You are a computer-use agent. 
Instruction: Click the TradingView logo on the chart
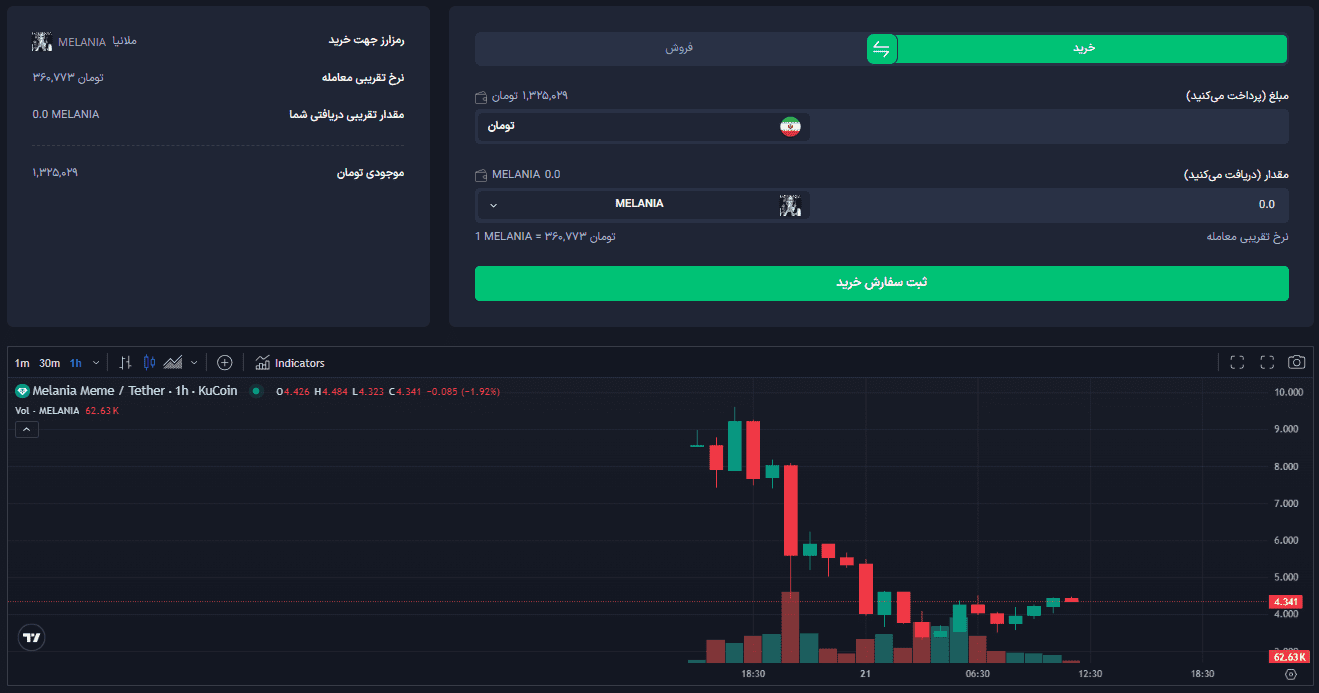click(x=32, y=637)
